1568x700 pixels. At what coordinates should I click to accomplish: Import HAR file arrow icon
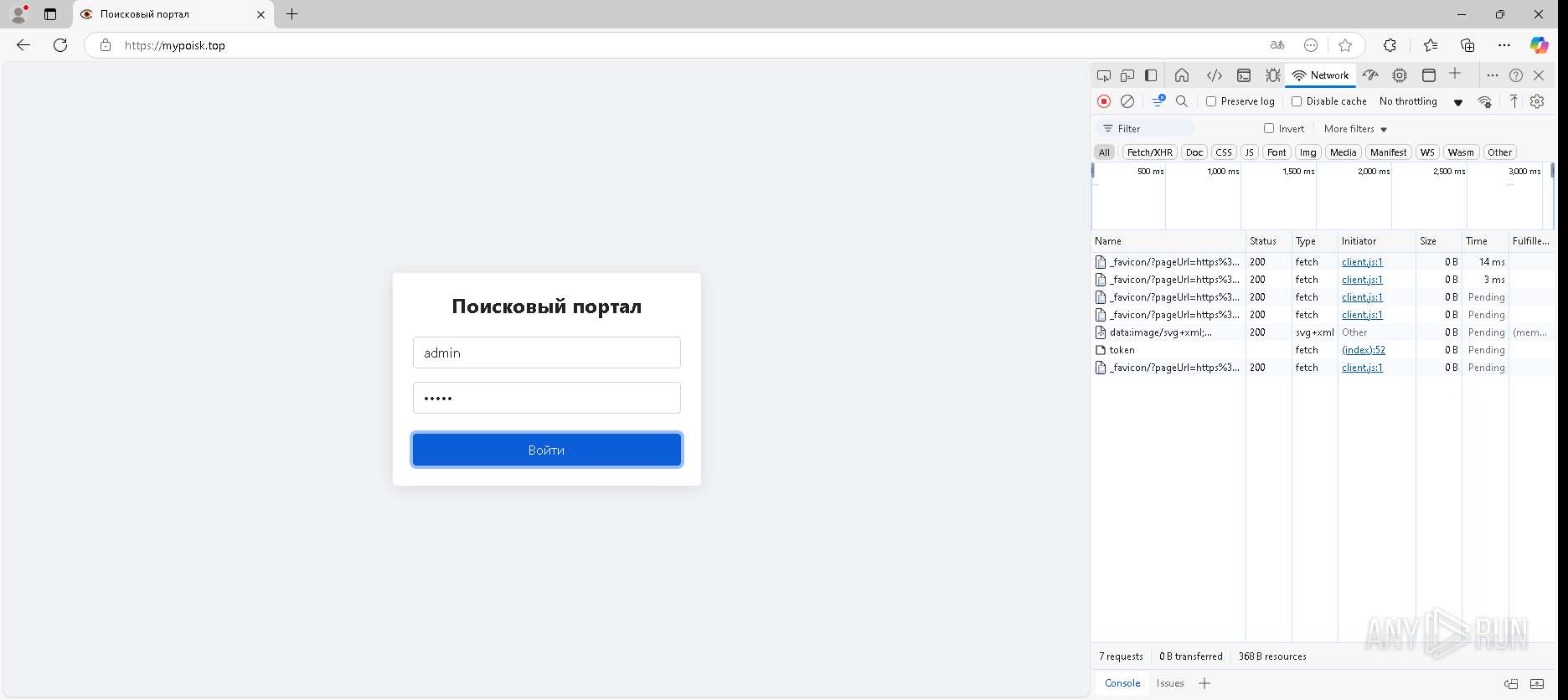pyautogui.click(x=1514, y=101)
